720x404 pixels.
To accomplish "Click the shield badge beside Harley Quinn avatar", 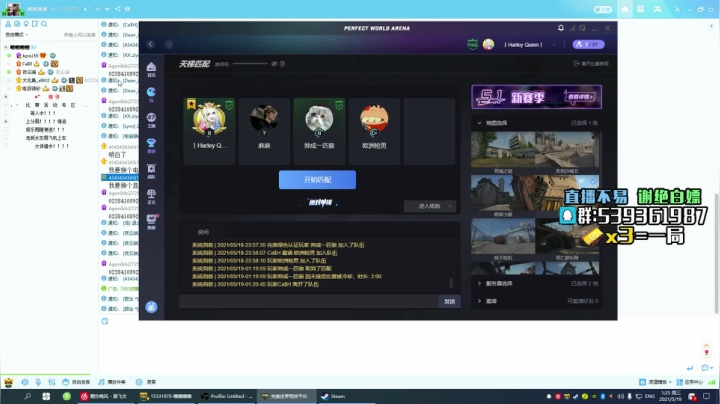I will tap(472, 44).
